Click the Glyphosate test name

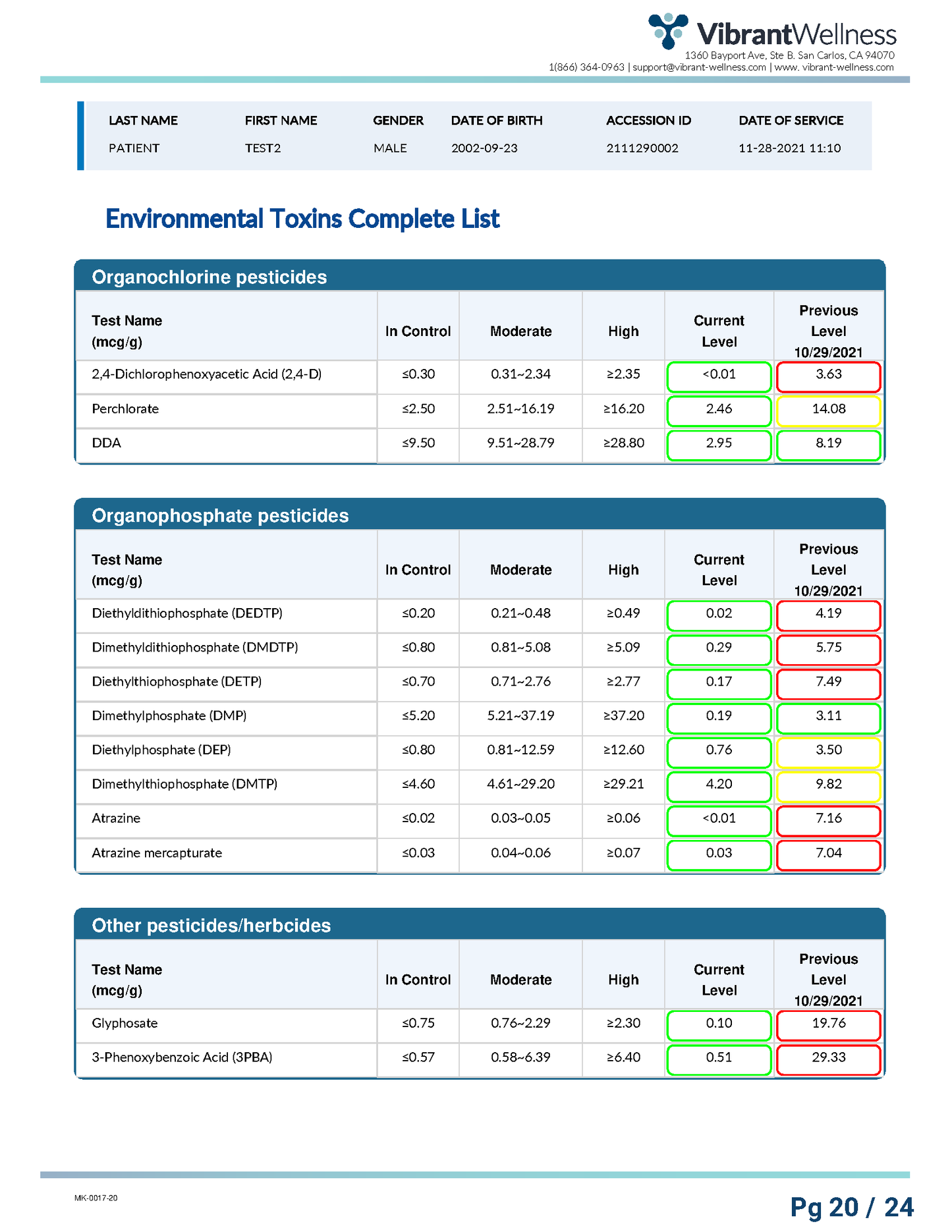click(x=125, y=1023)
